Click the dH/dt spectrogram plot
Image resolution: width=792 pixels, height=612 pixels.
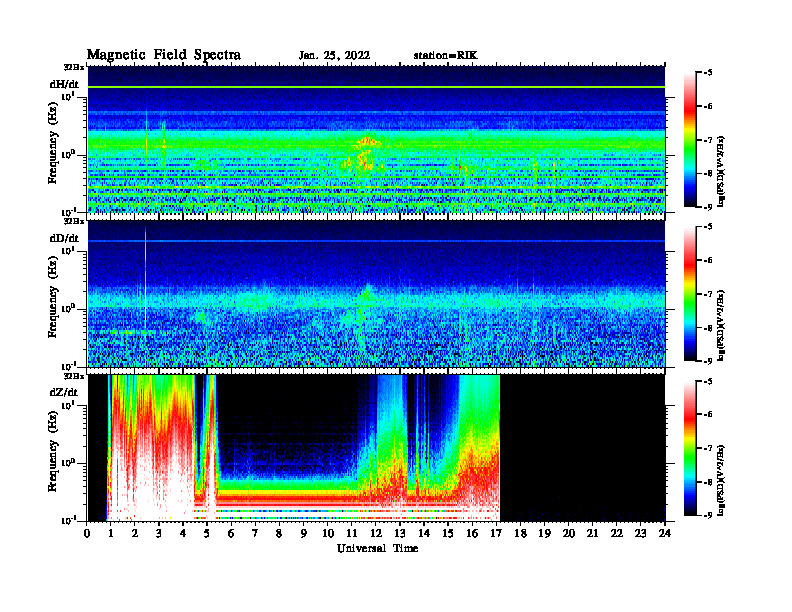click(x=376, y=139)
